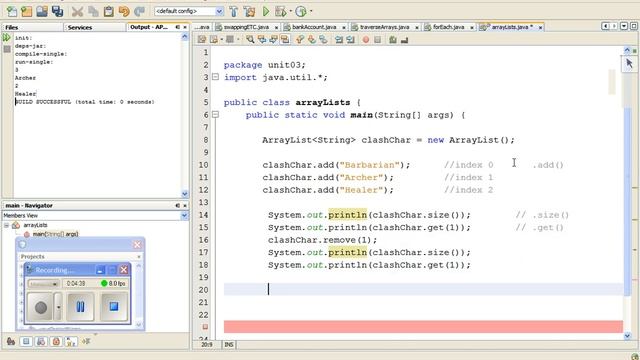The image size is (640, 360).
Task: Click the Undo arrow icon
Action: tap(124, 11)
